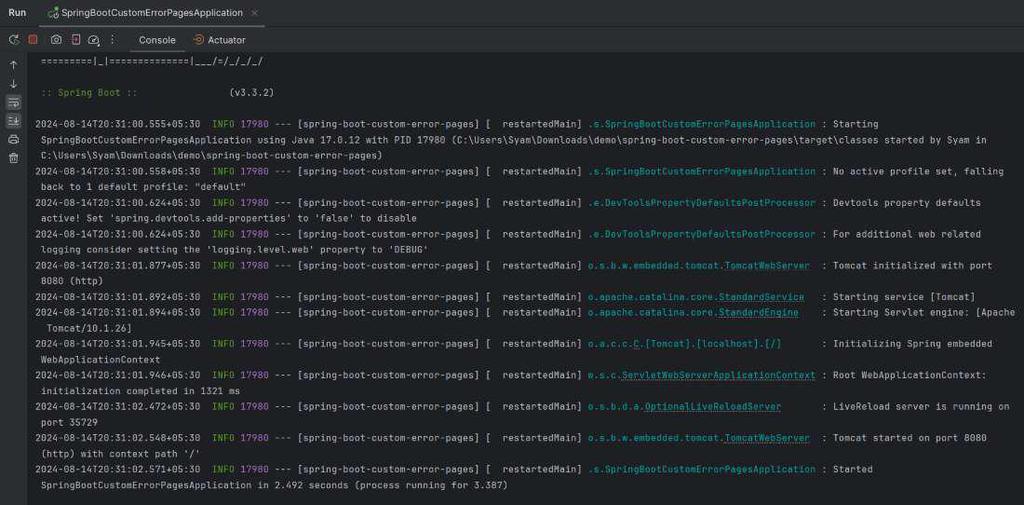Click SpringBootCustomErrorPagesApplication class on the 20:31:02.571 line
The height and width of the screenshot is (505, 1024).
[701, 470]
